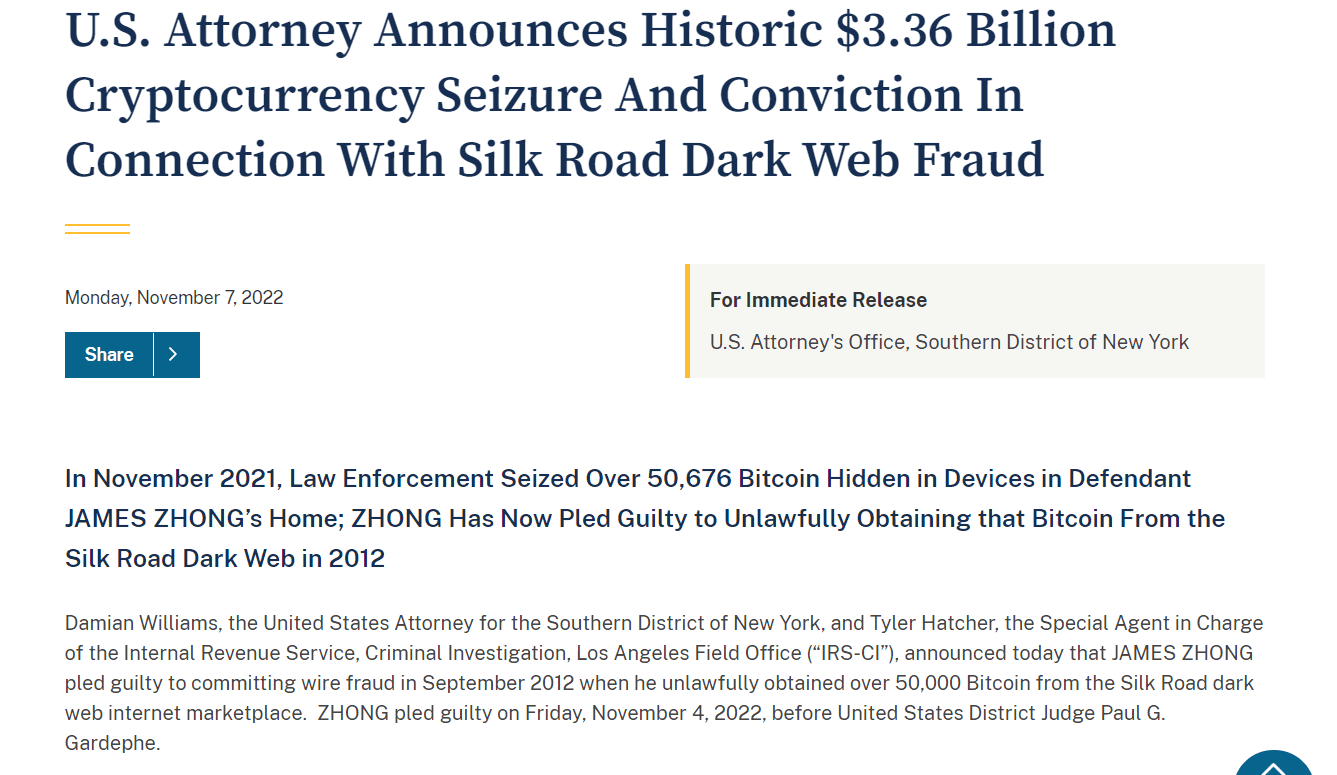Click the 'For Immediate Release' label
This screenshot has height=775, width=1337.
click(x=818, y=300)
